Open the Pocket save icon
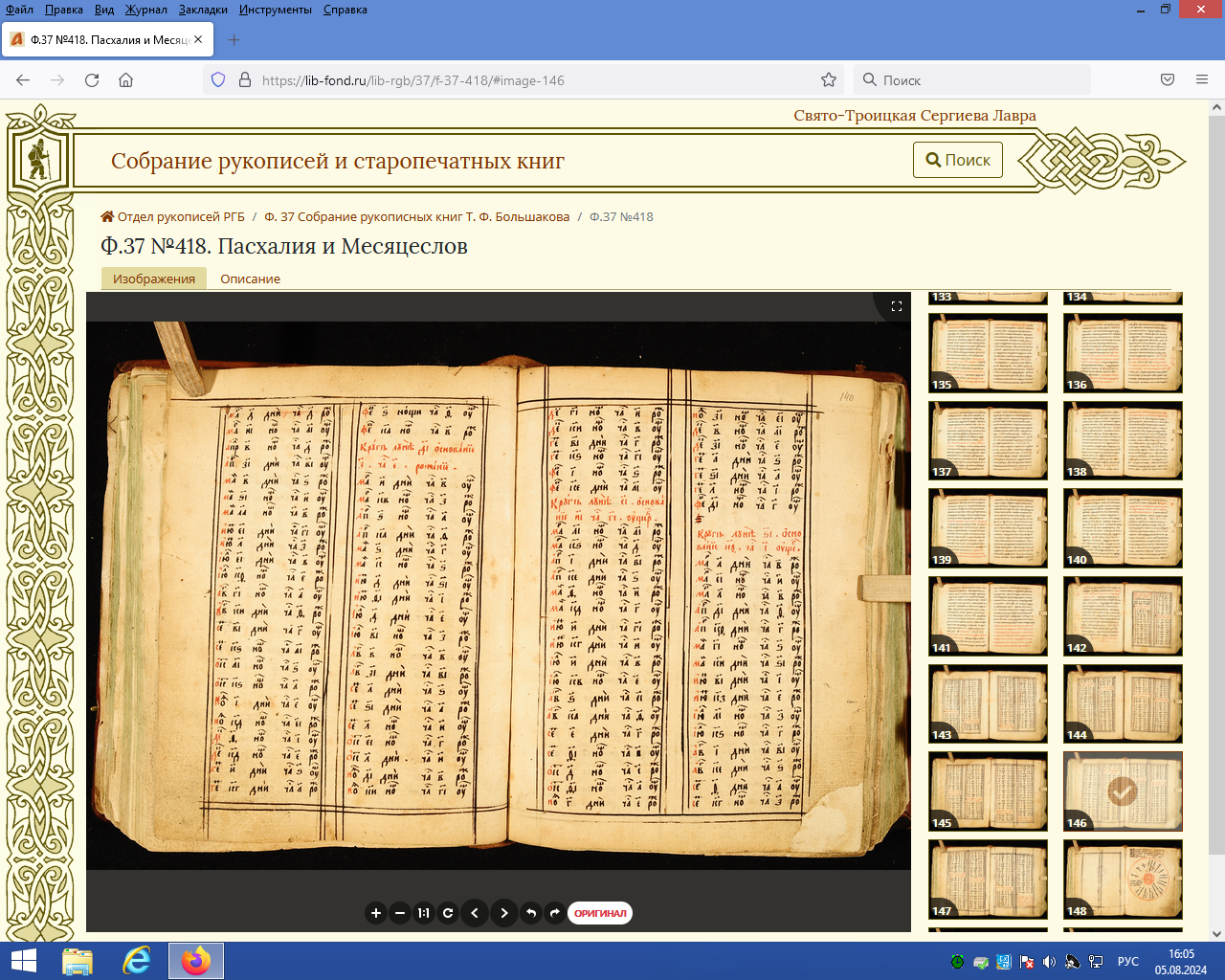Screen dimensions: 1225x980 (1168, 80)
